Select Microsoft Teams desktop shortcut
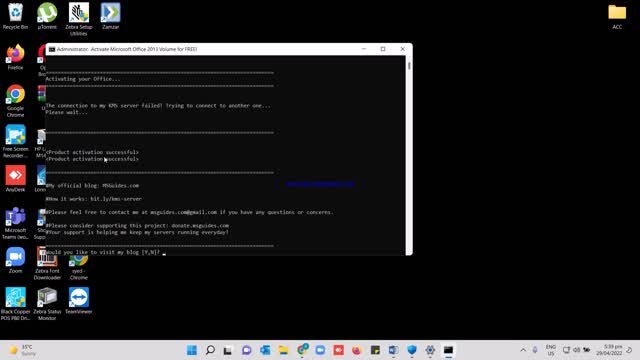The height and width of the screenshot is (360, 640). pyautogui.click(x=16, y=223)
